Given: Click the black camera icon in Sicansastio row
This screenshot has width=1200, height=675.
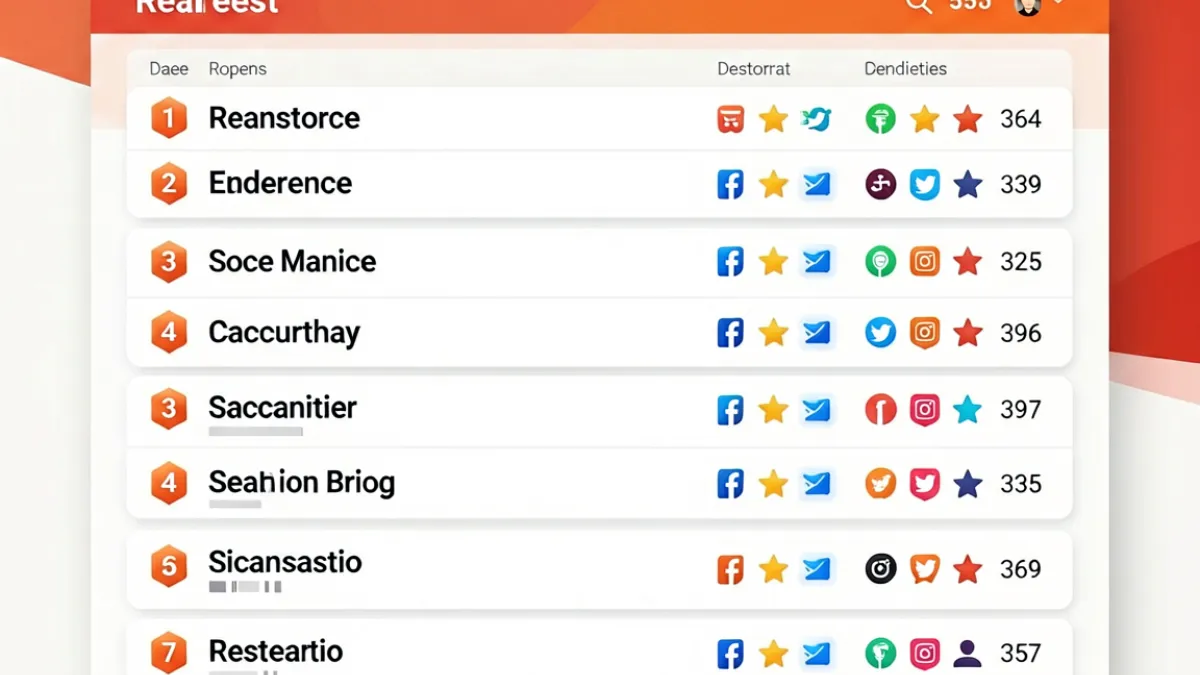Looking at the screenshot, I should (x=881, y=569).
